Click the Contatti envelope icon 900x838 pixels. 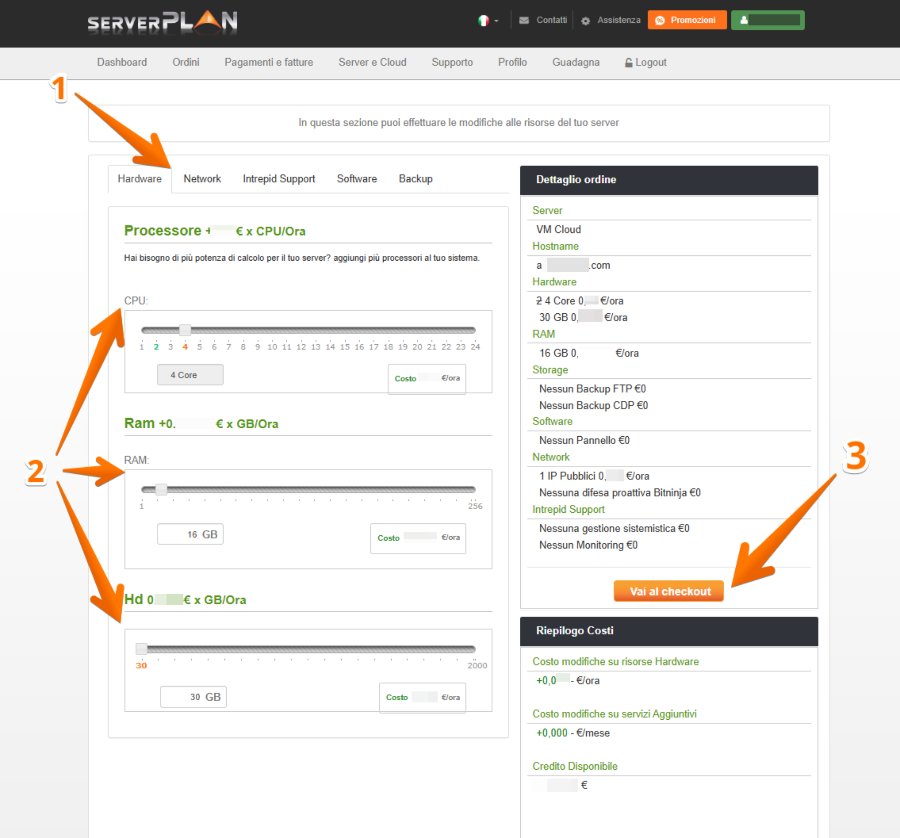click(x=524, y=20)
